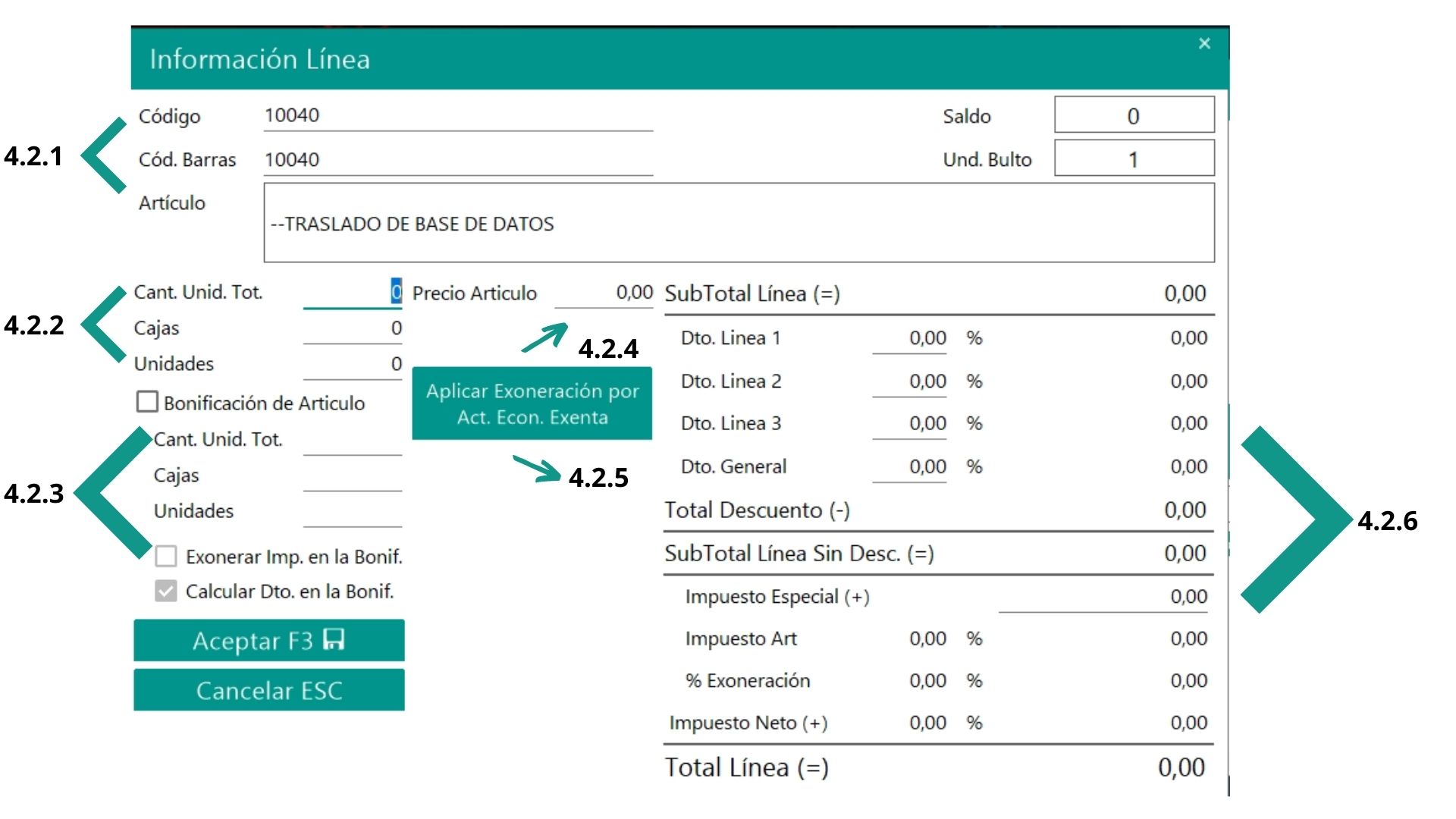Enable the Bonificación de Articulo checkbox
The image size is (1456, 819).
tap(147, 402)
